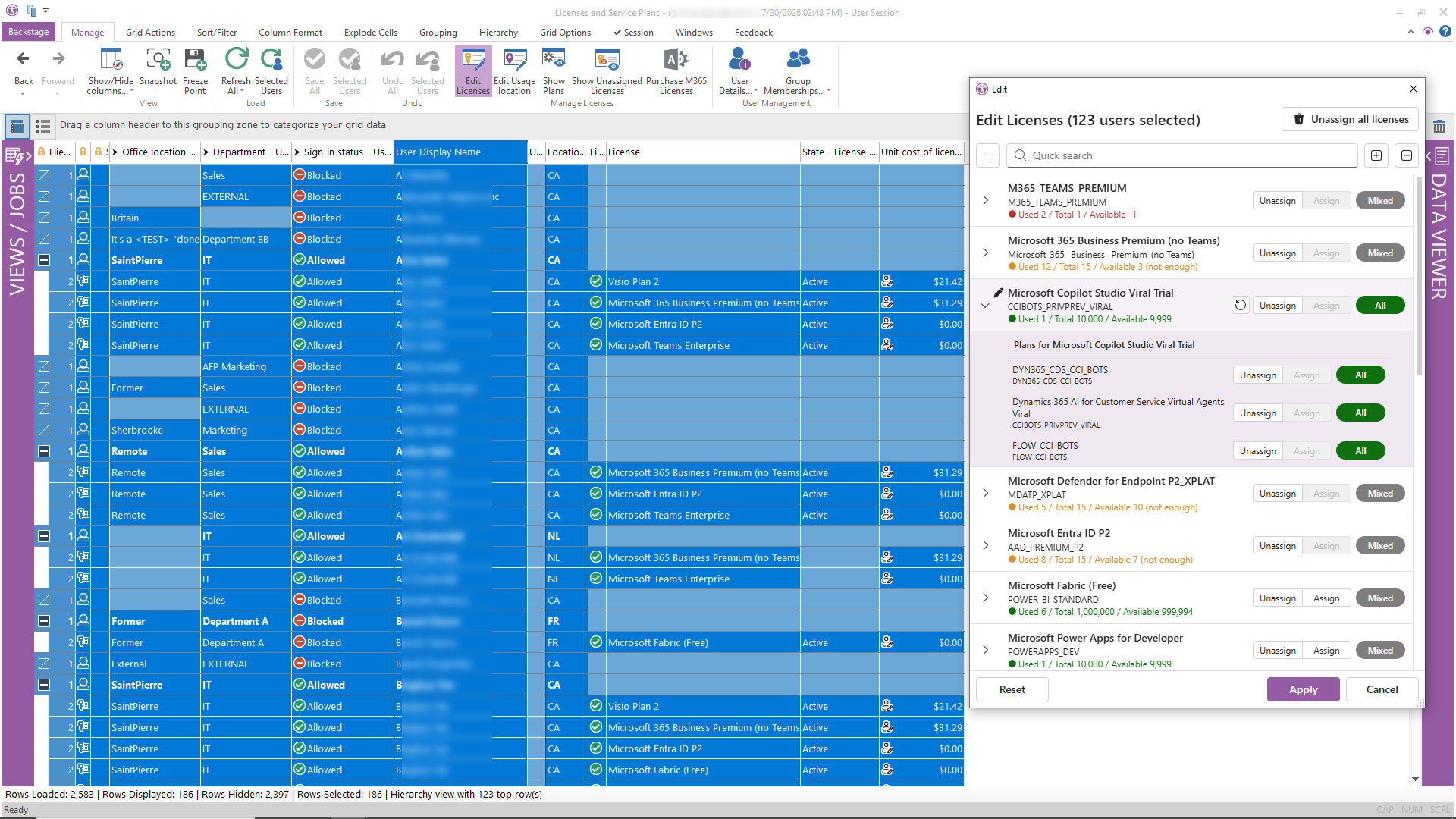Click the Purchase M365 Licenses icon

(x=676, y=60)
